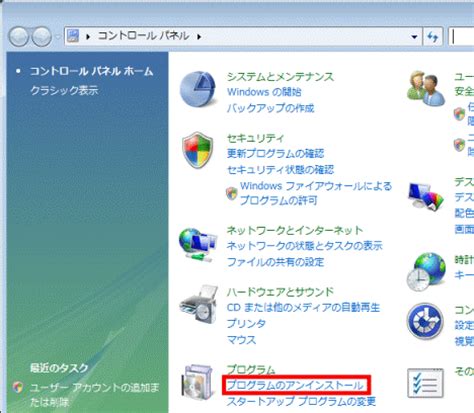Screen dimensions: 474x413
Task: Click the Hardware and Sound printer icon
Action: [x=199, y=304]
